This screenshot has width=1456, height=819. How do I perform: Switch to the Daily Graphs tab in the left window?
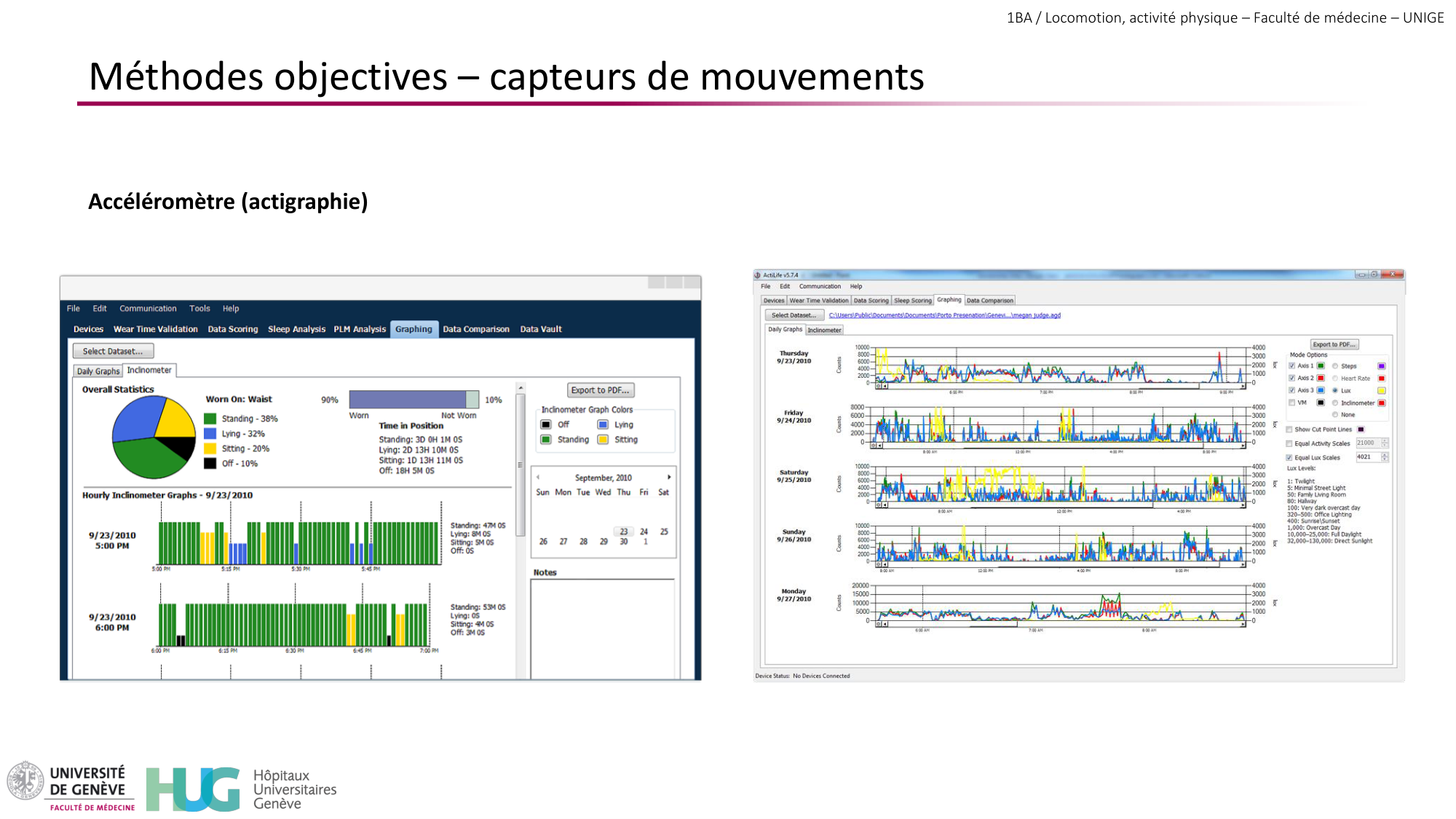(98, 371)
